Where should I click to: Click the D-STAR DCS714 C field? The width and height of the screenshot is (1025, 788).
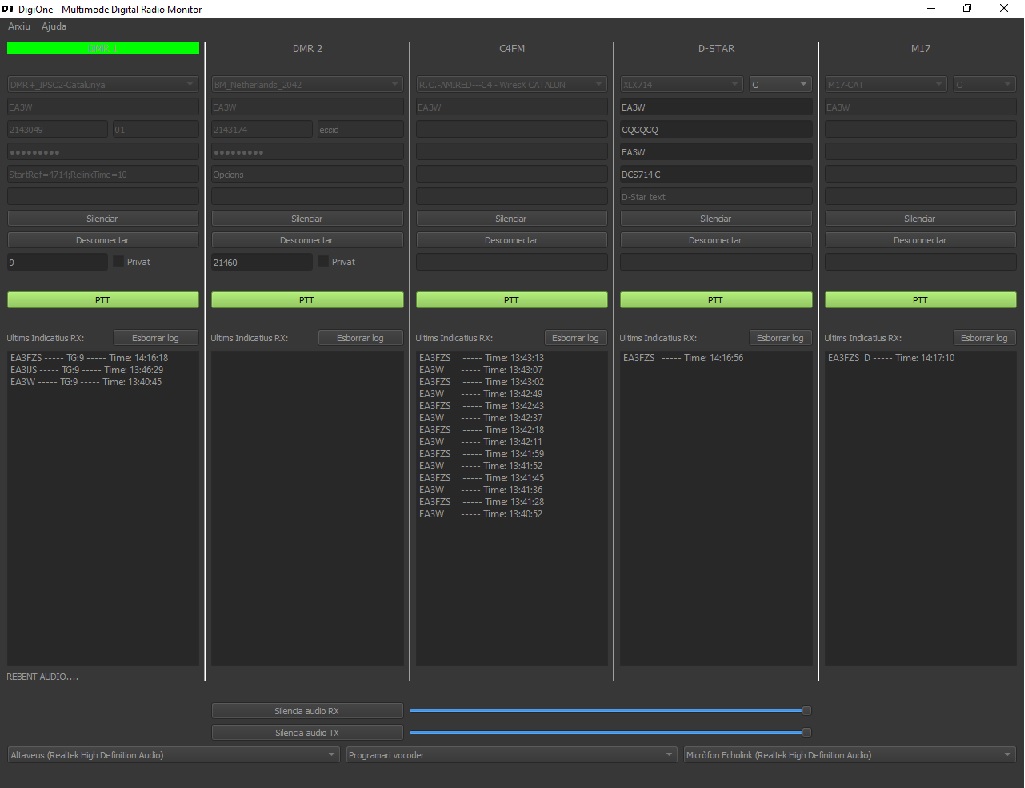coord(716,174)
